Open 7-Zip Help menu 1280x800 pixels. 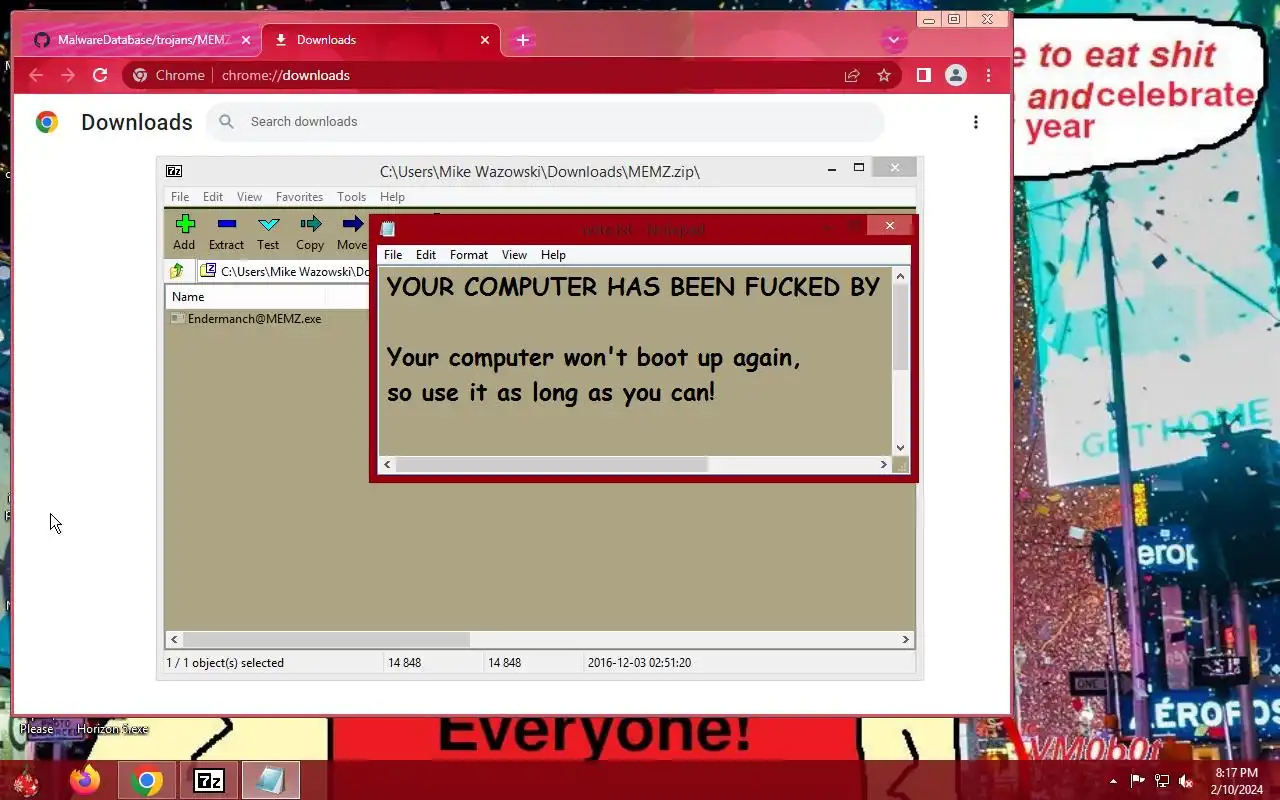(392, 197)
